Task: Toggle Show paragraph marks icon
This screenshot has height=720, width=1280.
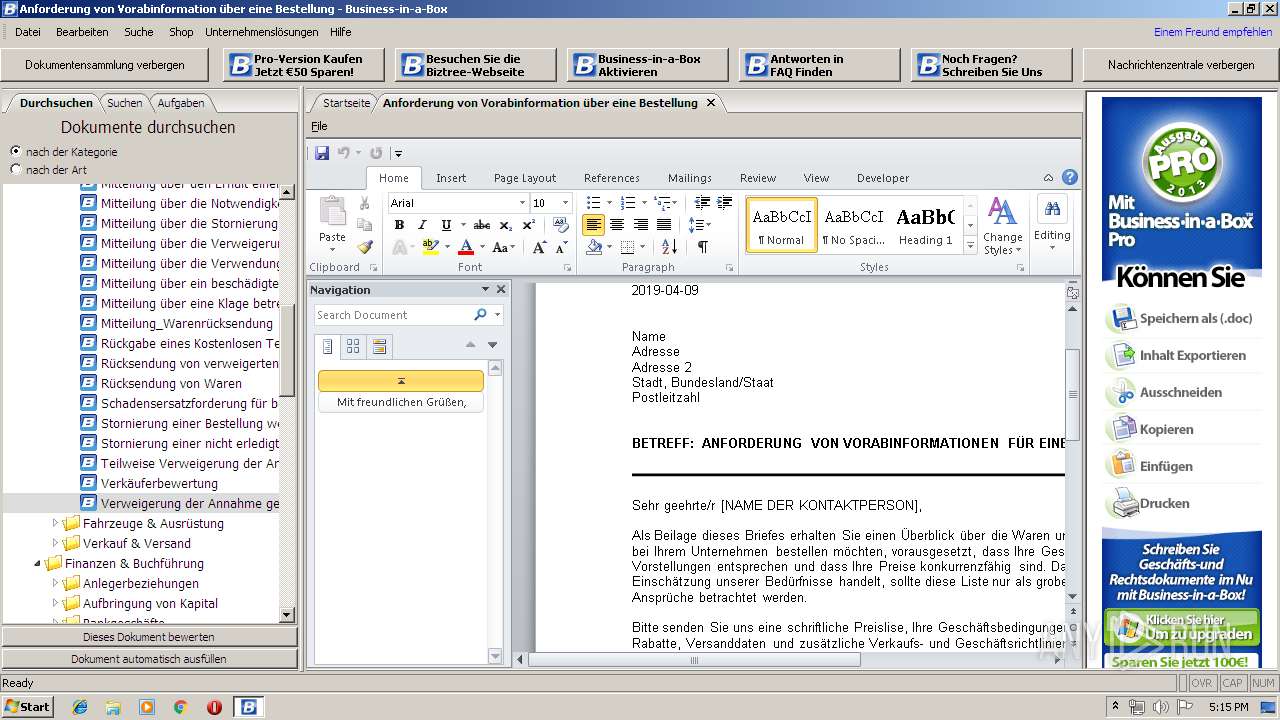Action: point(703,247)
